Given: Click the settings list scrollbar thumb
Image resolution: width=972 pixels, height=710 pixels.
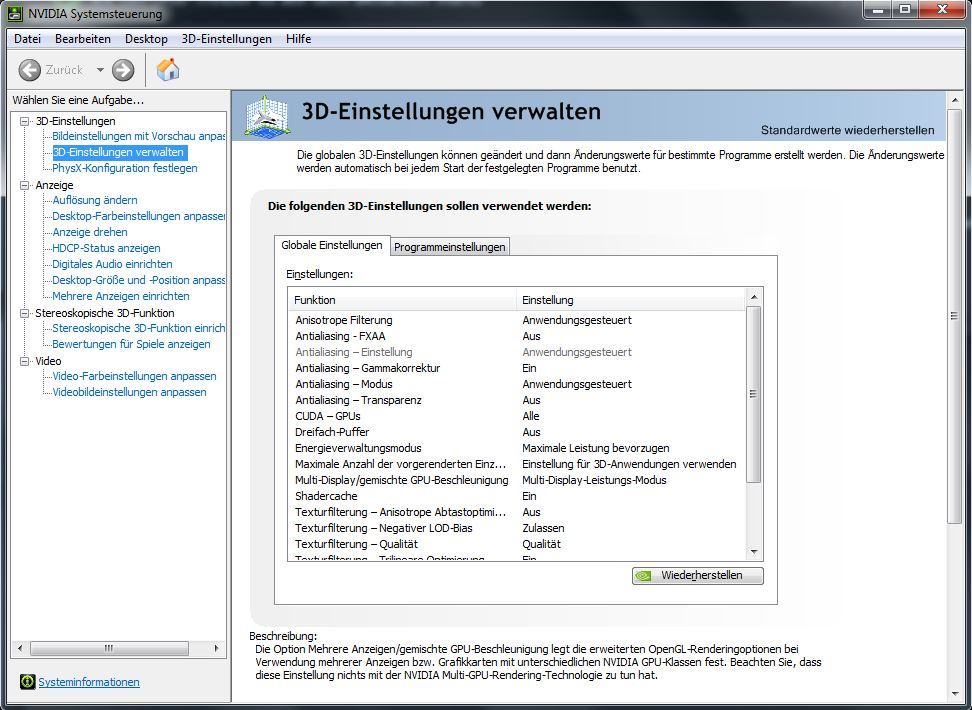Looking at the screenshot, I should coord(754,394).
